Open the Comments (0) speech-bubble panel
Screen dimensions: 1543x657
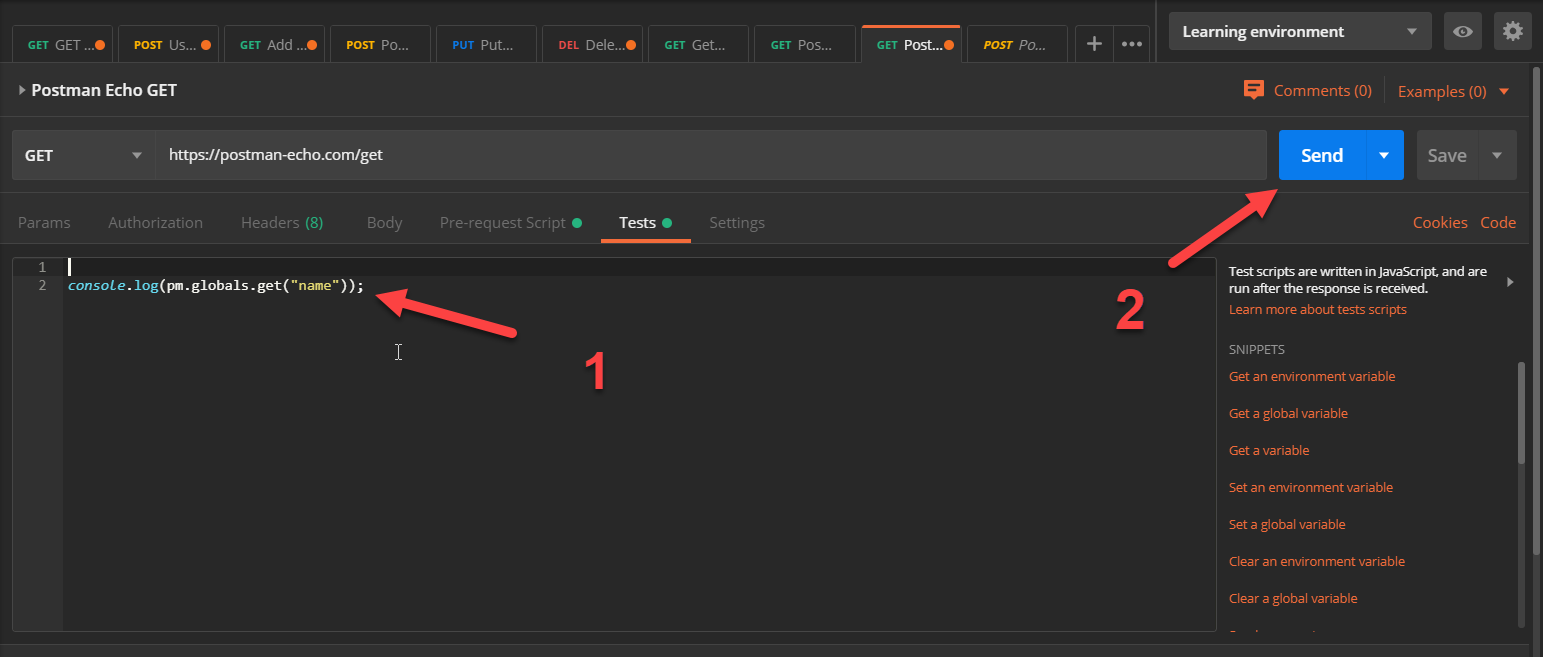[1307, 91]
